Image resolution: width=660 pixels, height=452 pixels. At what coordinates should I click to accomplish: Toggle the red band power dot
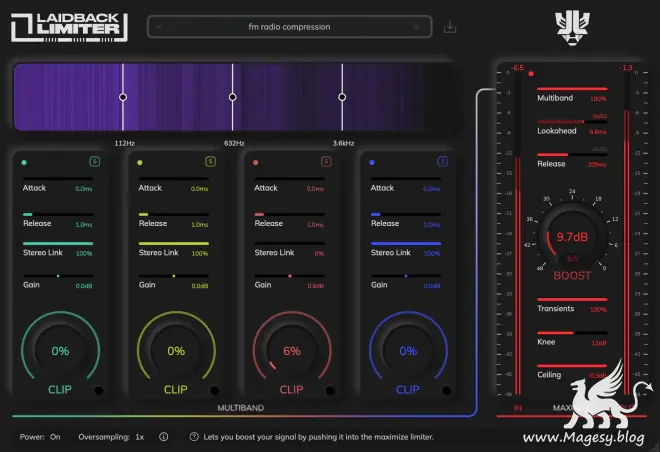click(x=255, y=162)
